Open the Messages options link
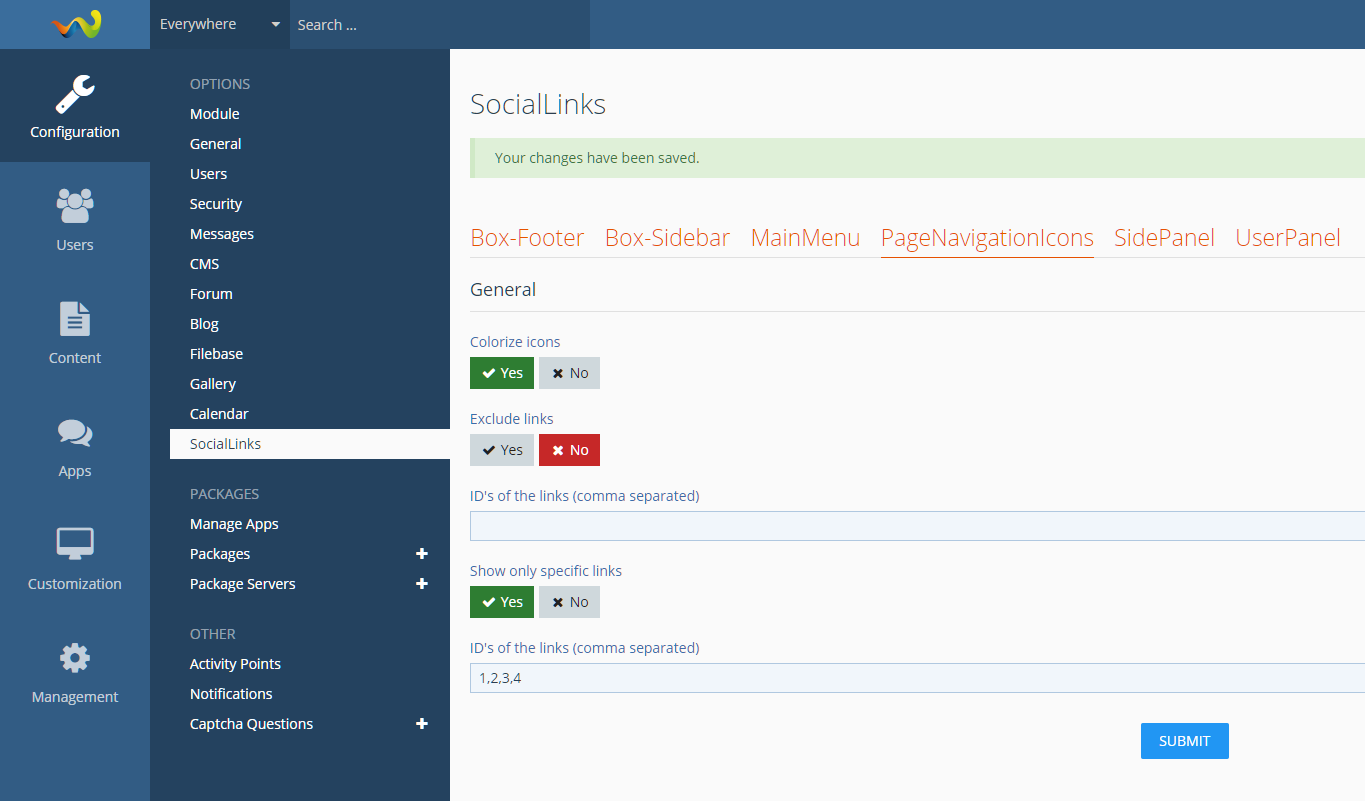This screenshot has width=1365, height=801. [x=222, y=234]
